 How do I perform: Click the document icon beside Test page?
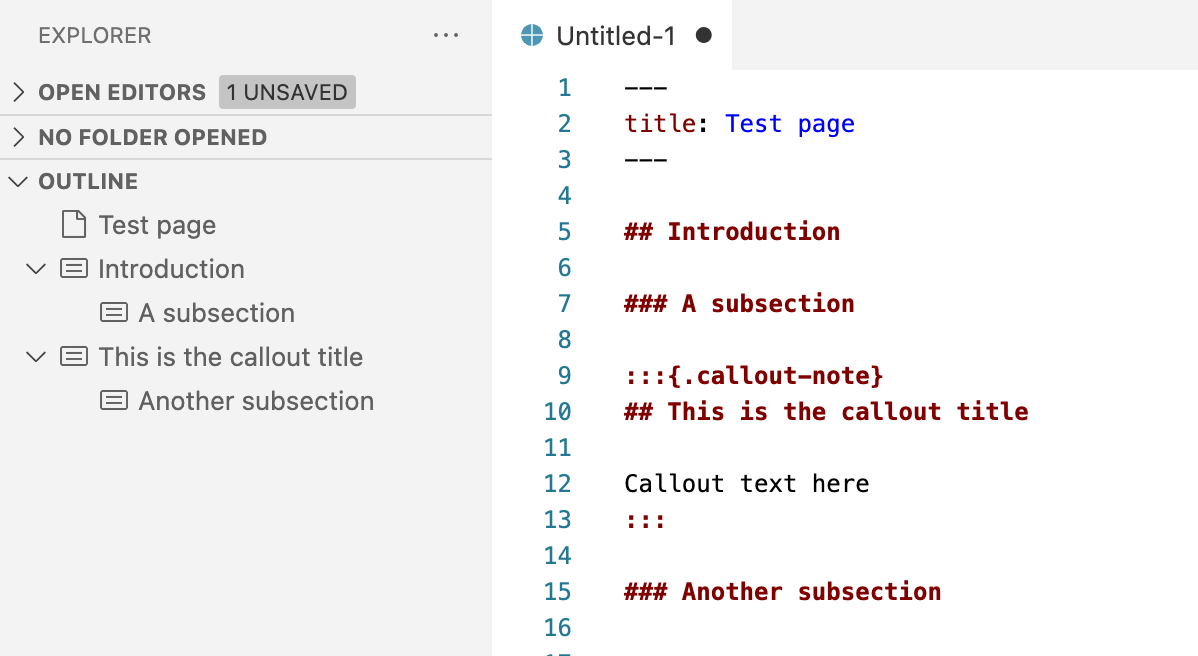72,224
